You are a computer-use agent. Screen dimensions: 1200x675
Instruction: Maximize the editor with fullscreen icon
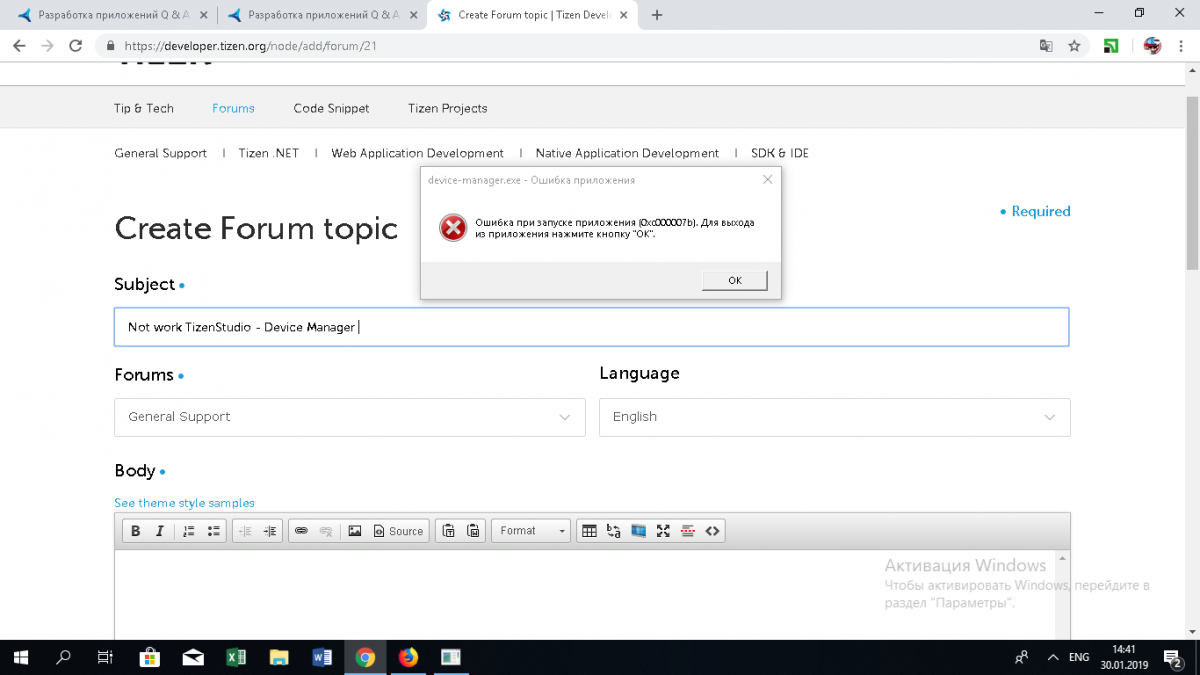click(663, 531)
